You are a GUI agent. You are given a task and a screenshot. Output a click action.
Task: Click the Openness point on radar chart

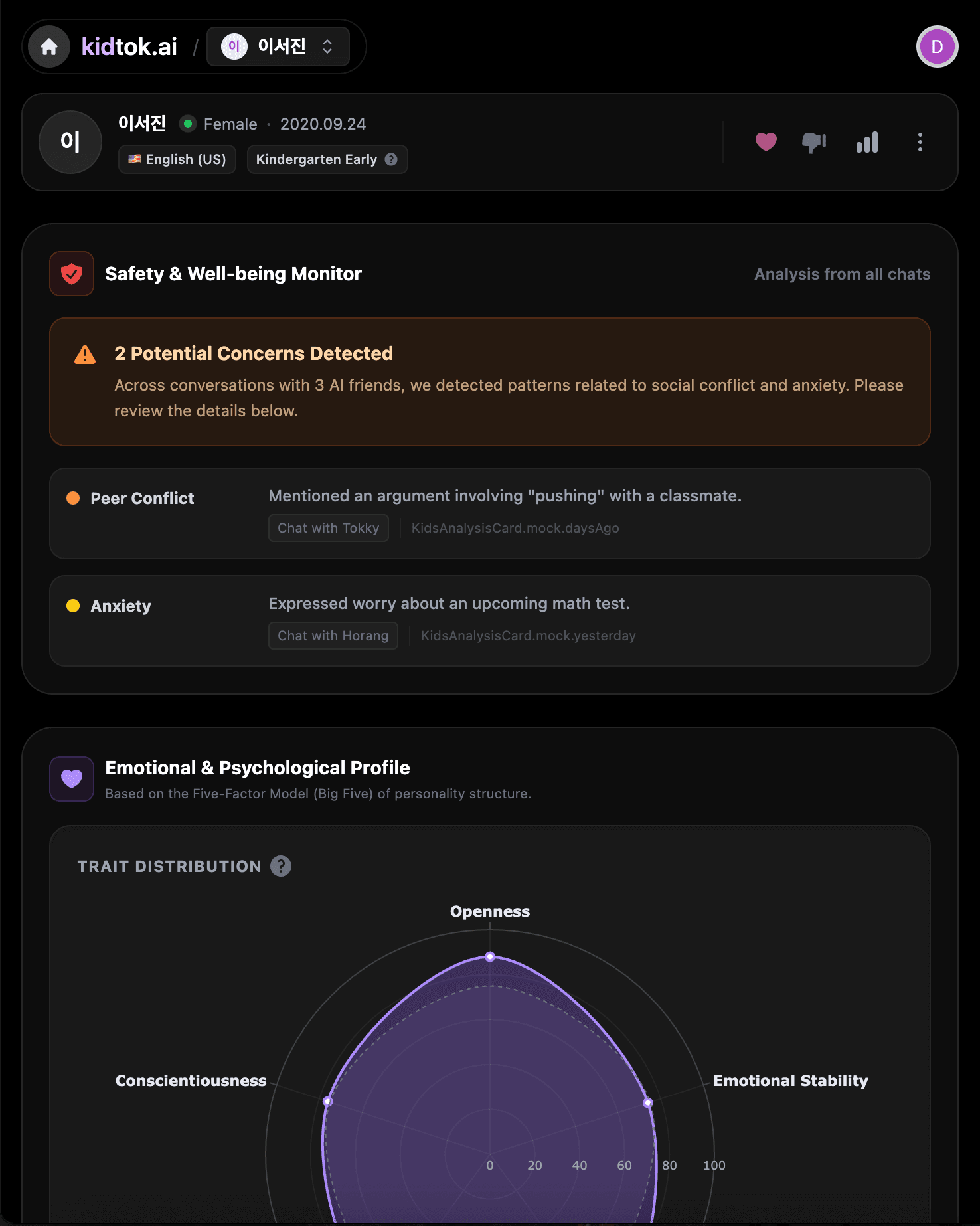(x=490, y=957)
